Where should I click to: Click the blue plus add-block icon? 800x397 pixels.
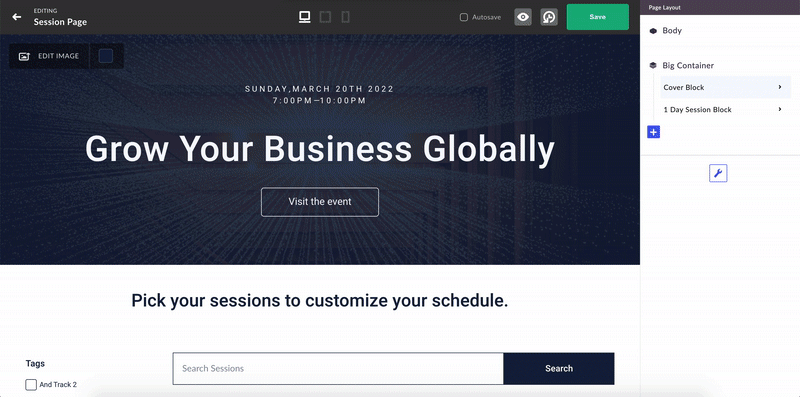pos(654,132)
